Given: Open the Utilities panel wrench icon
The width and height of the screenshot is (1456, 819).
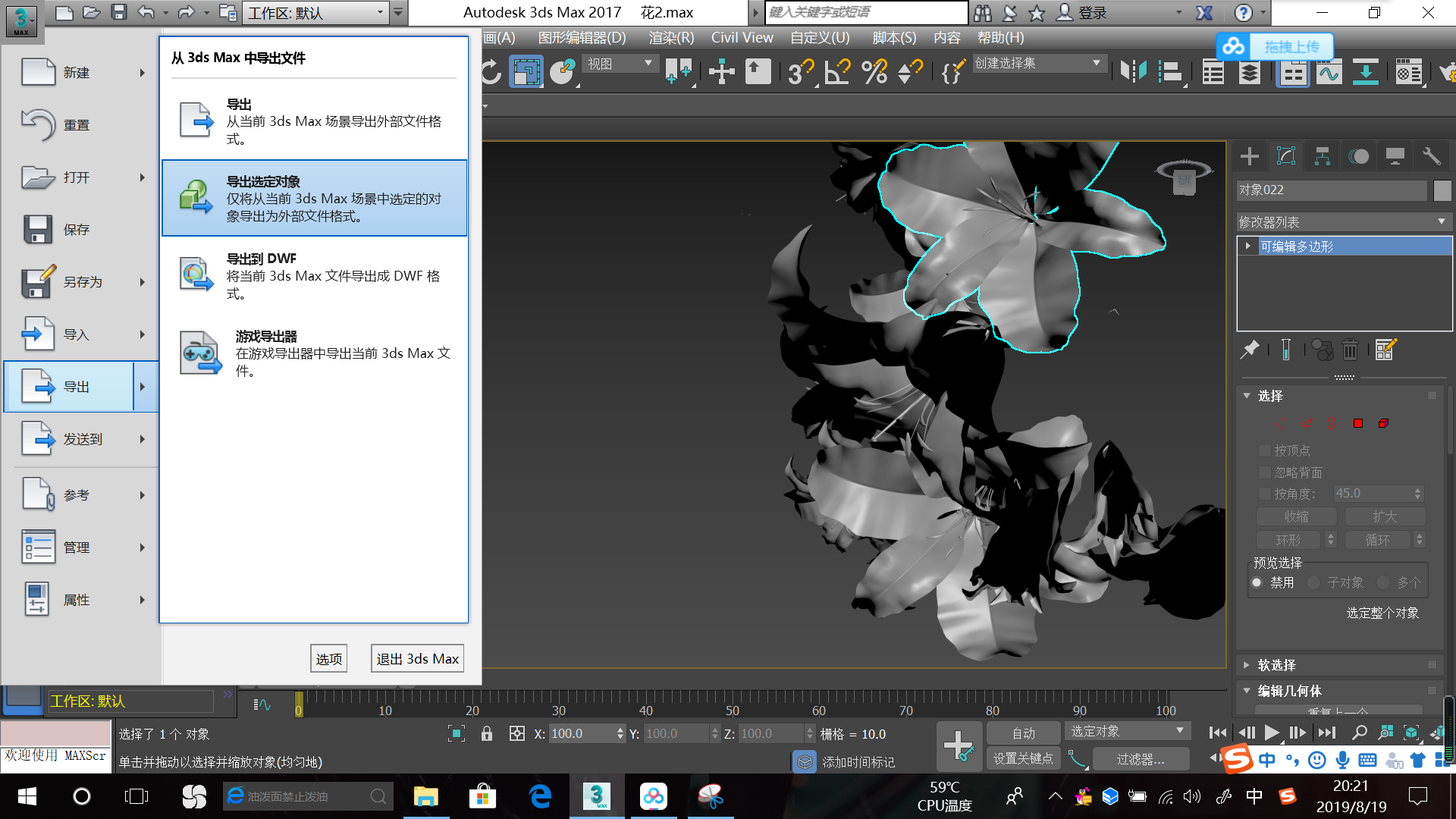Looking at the screenshot, I should coord(1432,155).
